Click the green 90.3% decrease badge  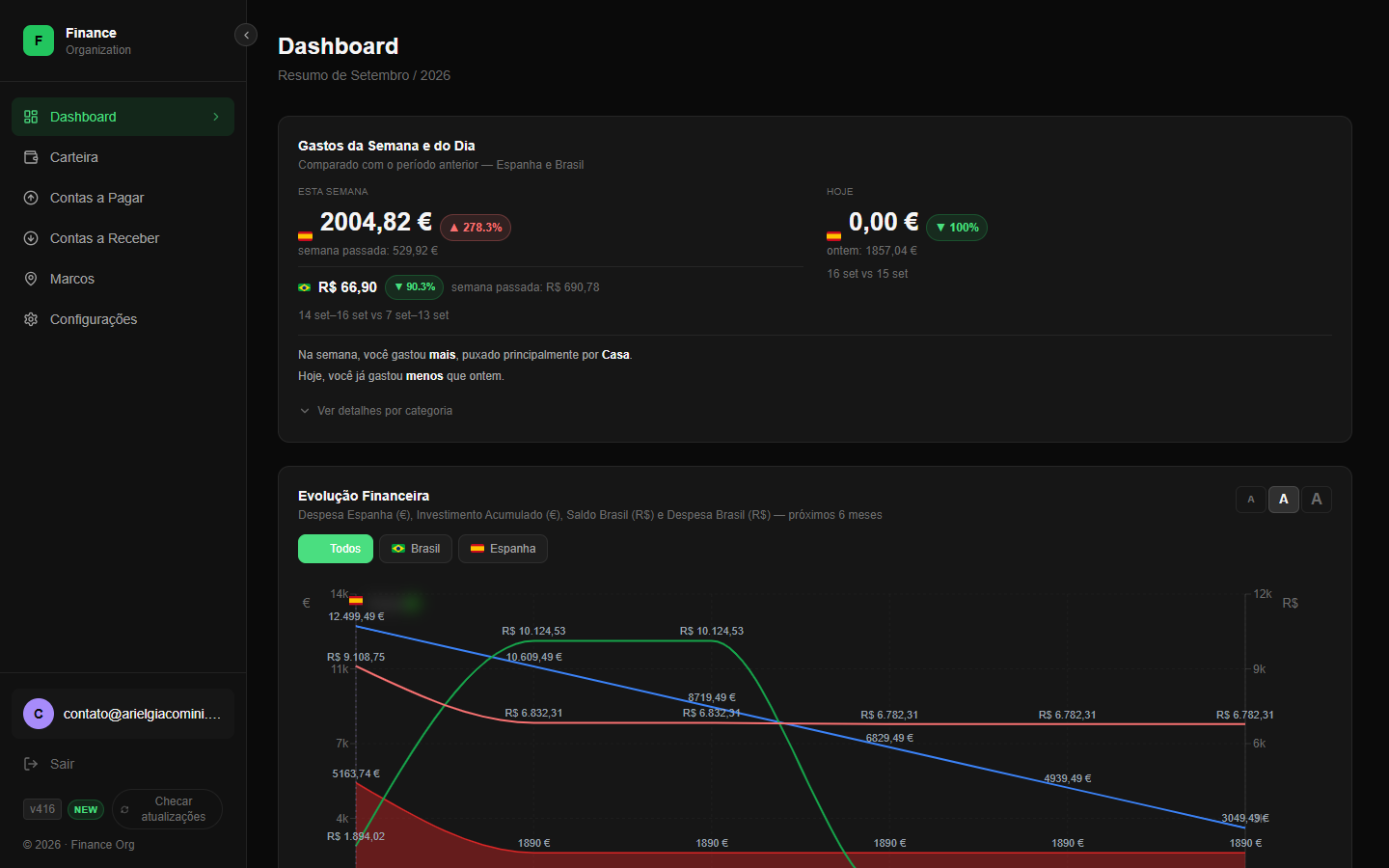415,287
